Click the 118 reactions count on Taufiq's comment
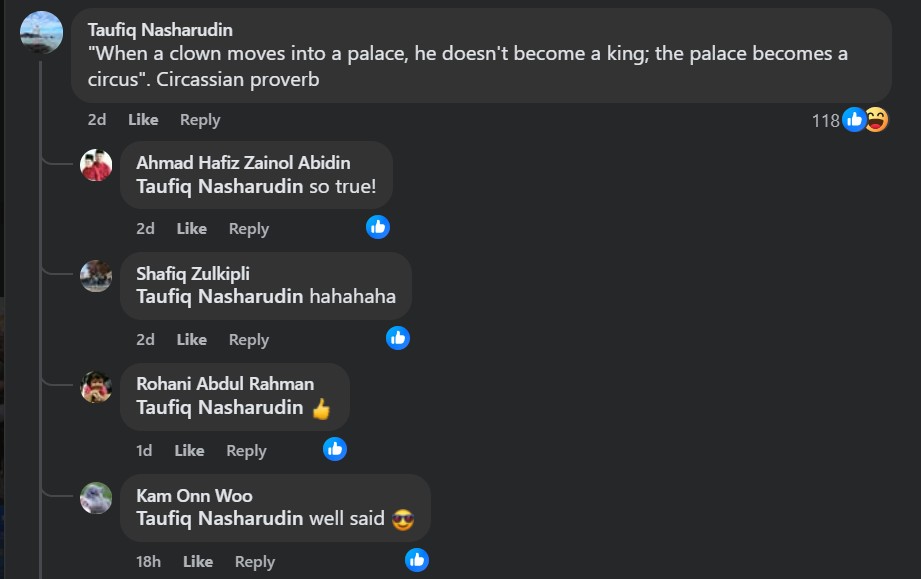 825,121
